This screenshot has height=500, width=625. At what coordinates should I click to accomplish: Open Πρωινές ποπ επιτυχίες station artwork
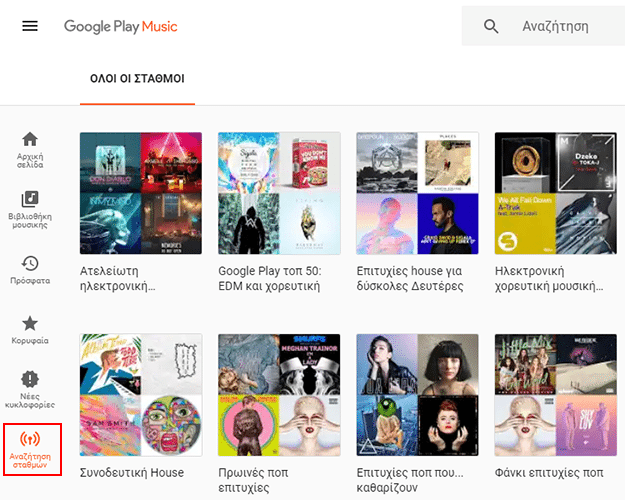279,395
